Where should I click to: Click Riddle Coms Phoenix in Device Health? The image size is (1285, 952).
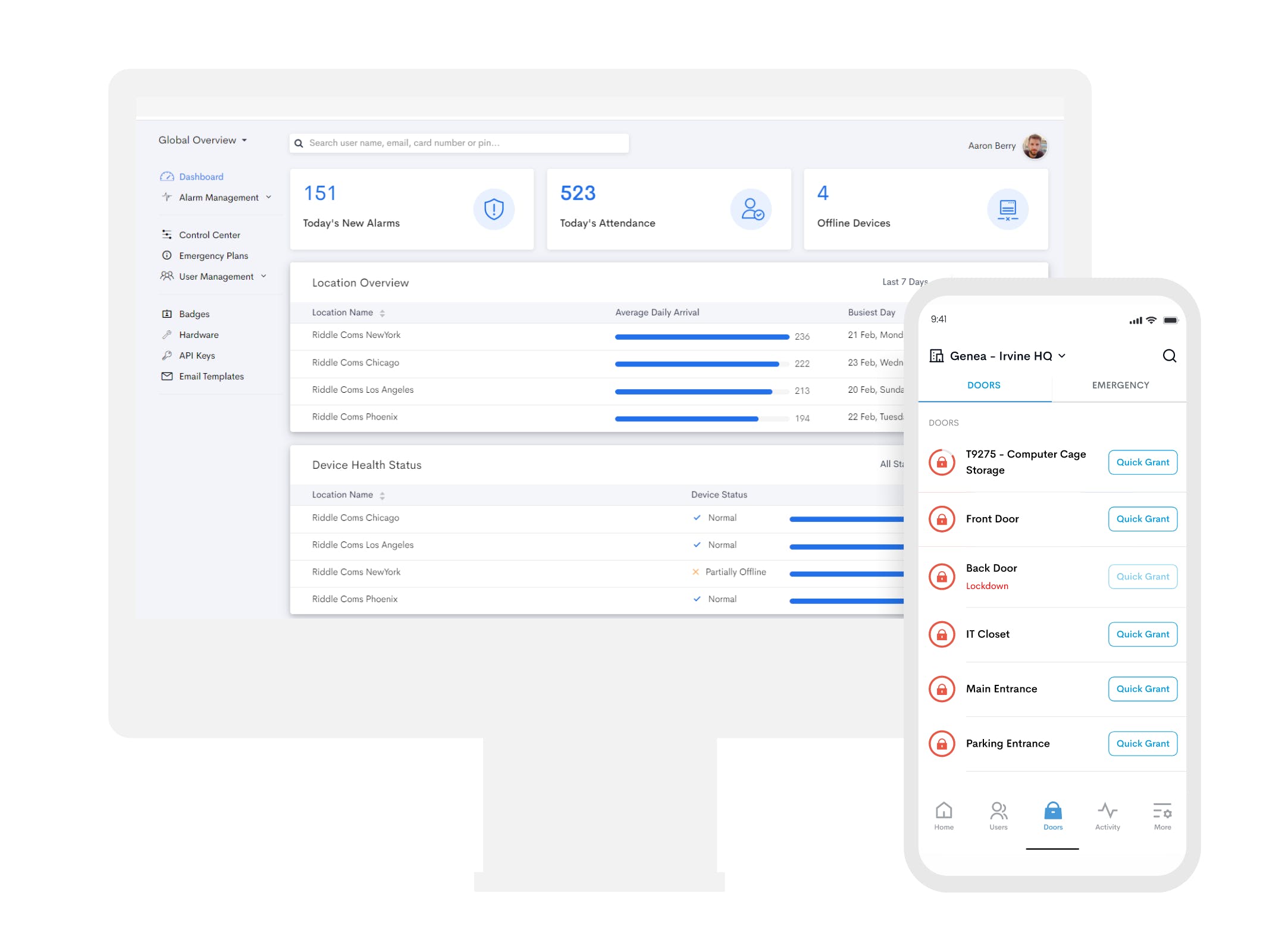coord(355,599)
